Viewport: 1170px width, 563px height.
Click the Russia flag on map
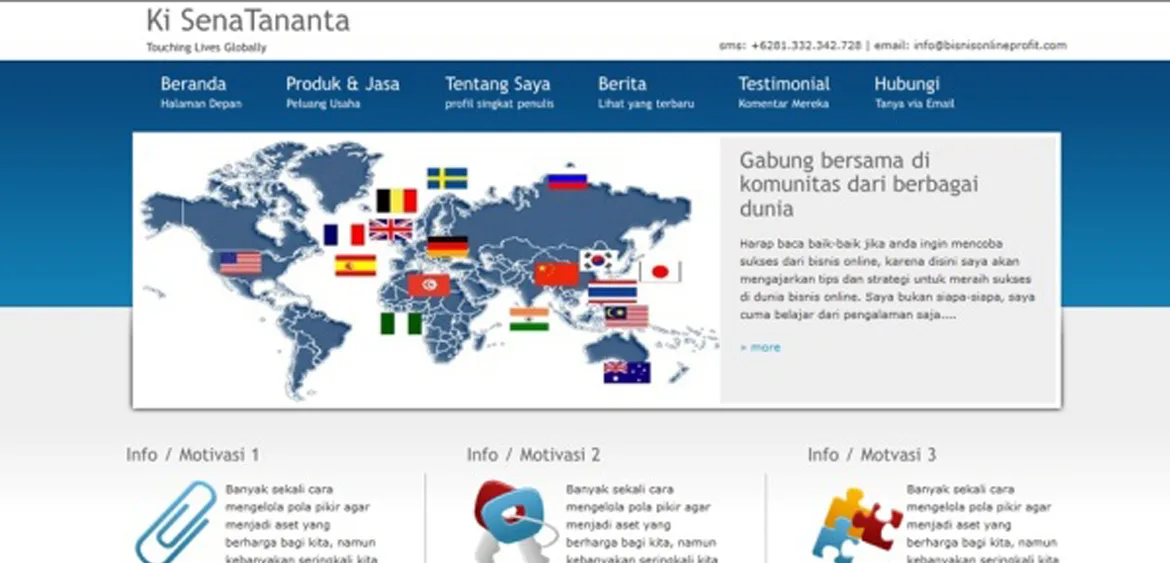pos(567,181)
